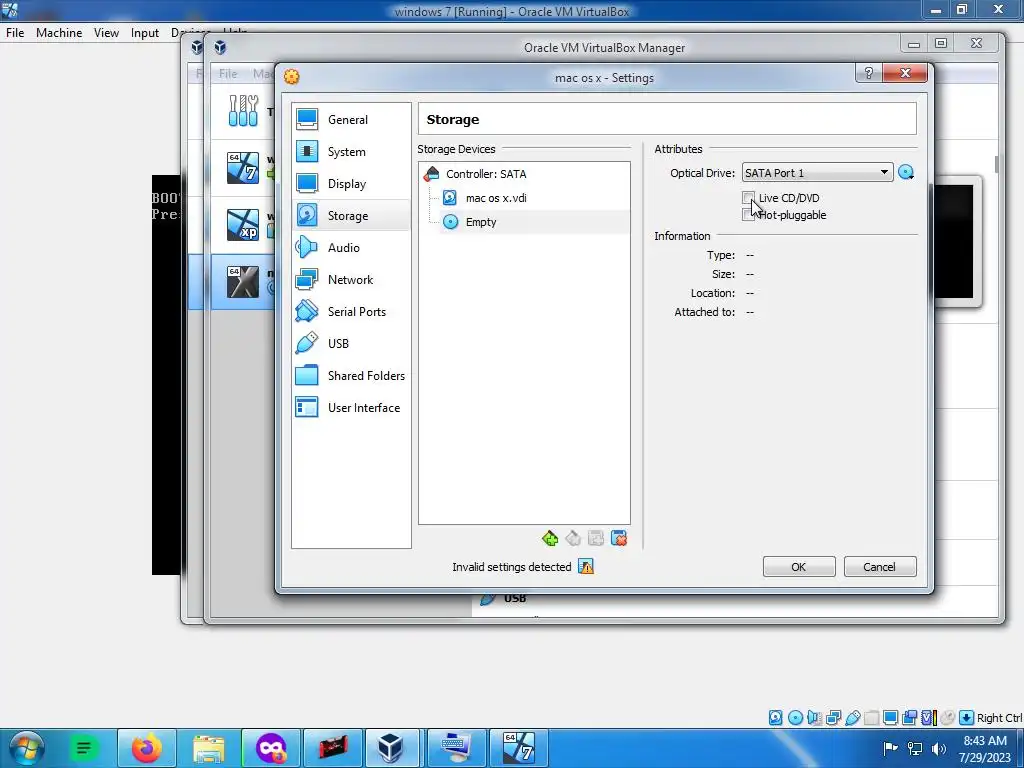
Task: Click the host key capture arrow icon
Action: pyautogui.click(x=967, y=718)
